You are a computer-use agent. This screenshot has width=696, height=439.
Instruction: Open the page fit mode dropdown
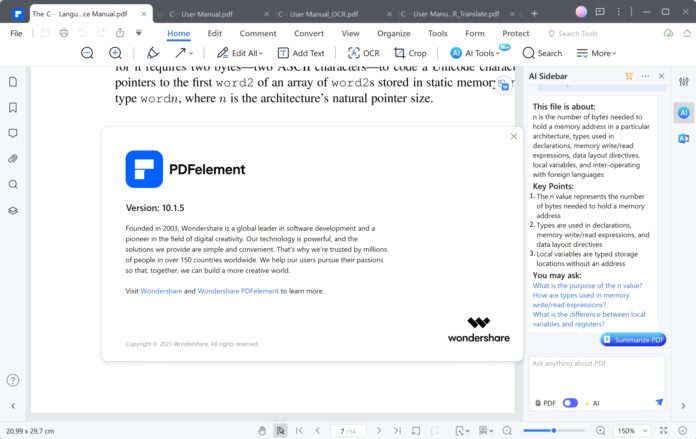(x=462, y=431)
